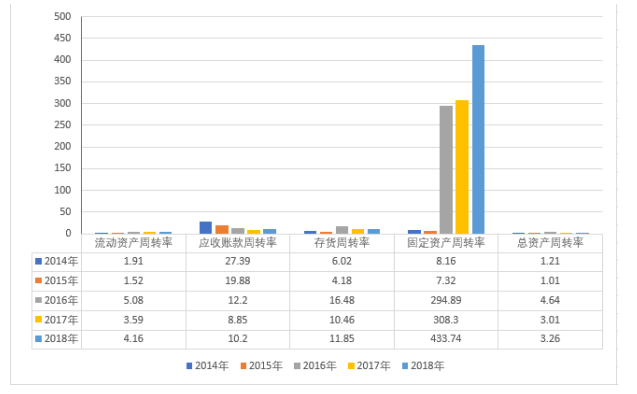637x394 pixels.
Task: Click the 2015年 legend color swatch below chart
Action: coord(243,366)
